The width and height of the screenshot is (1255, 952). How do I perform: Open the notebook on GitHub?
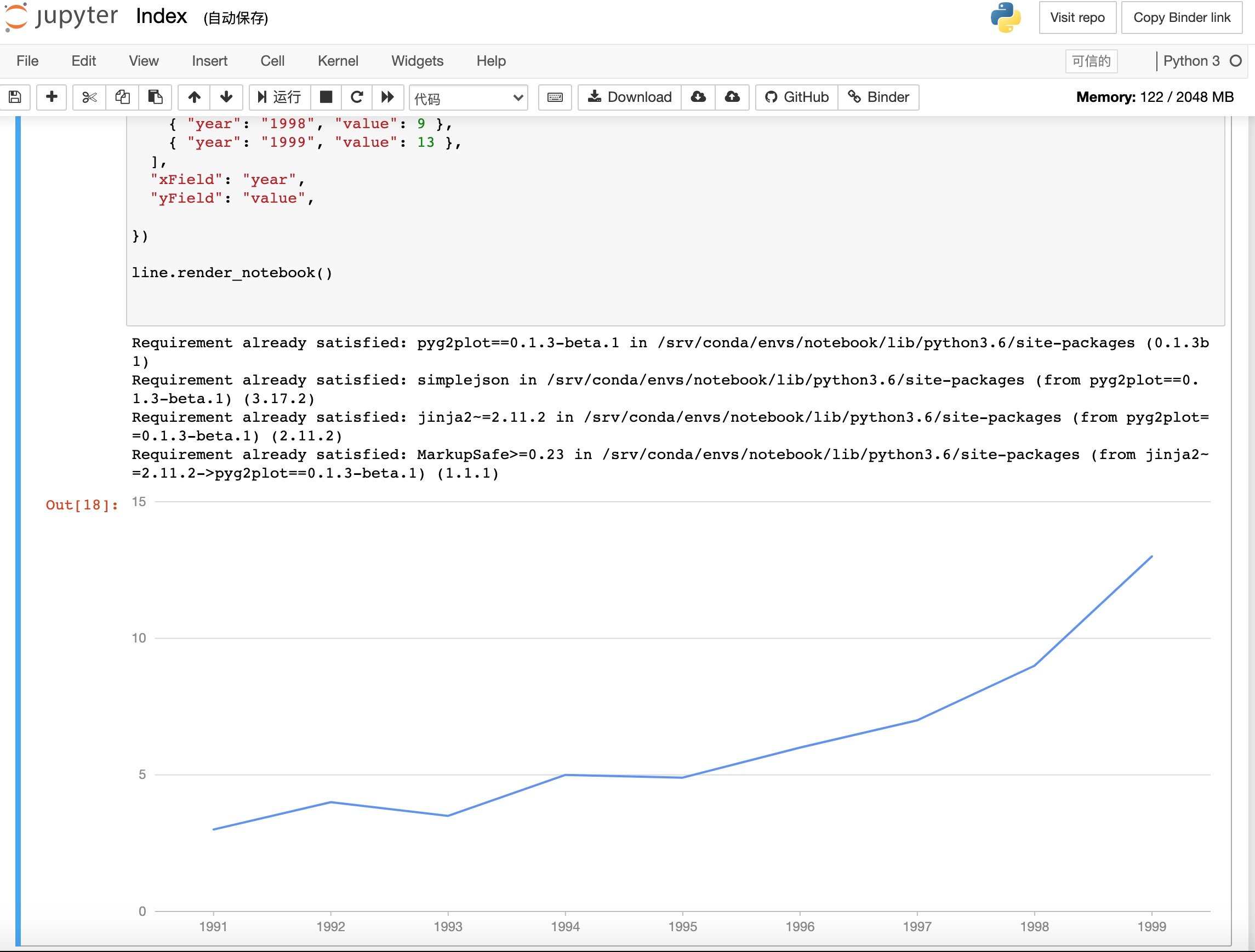coord(795,97)
